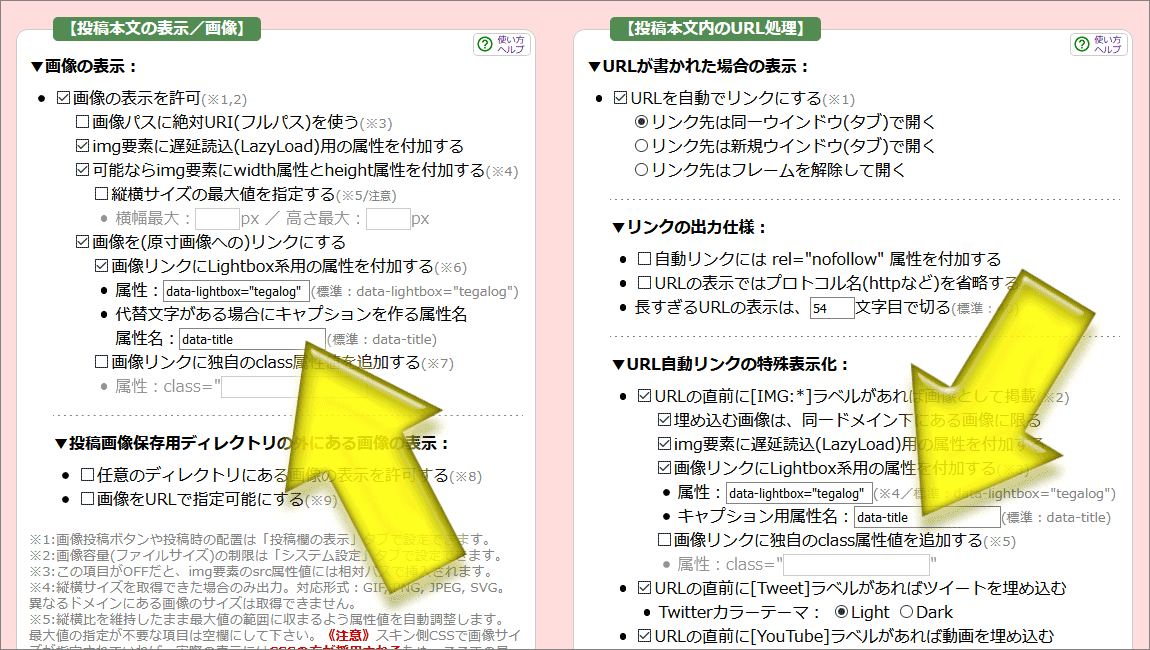Toggle [YouTube]ラベルがあれば動画を埋め込む checkbox
This screenshot has height=650, width=1150.
click(x=645, y=636)
